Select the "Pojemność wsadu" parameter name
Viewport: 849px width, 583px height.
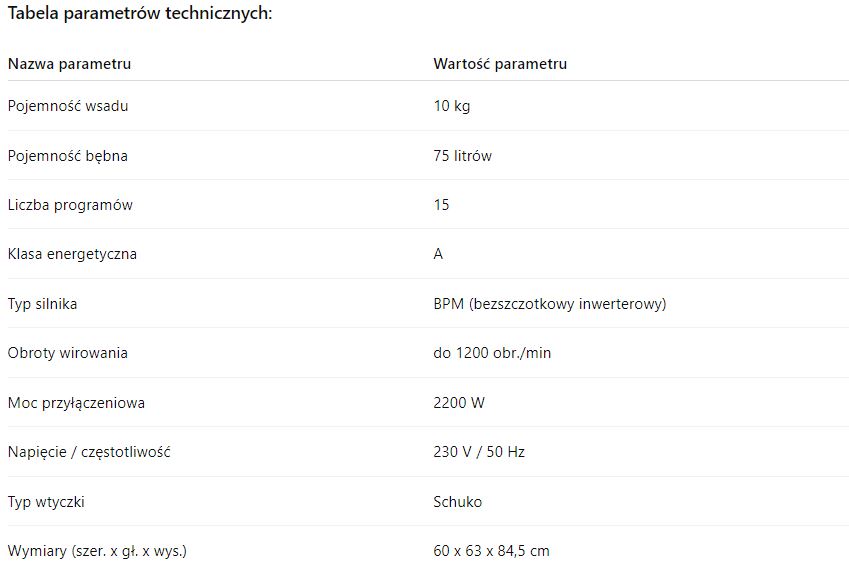click(x=68, y=106)
